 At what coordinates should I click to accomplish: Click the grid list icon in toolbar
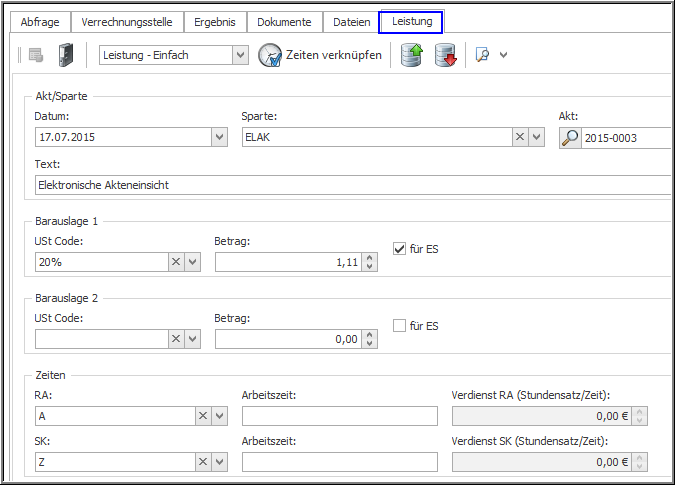(x=36, y=56)
